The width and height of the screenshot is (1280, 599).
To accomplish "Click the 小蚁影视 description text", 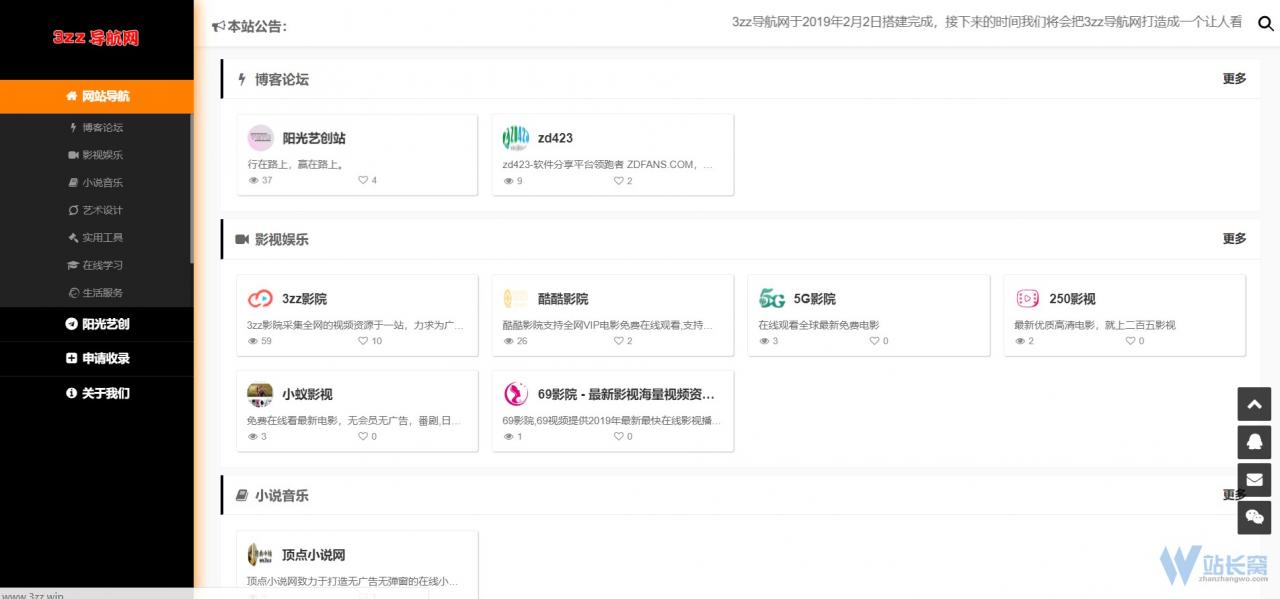I will coord(355,421).
